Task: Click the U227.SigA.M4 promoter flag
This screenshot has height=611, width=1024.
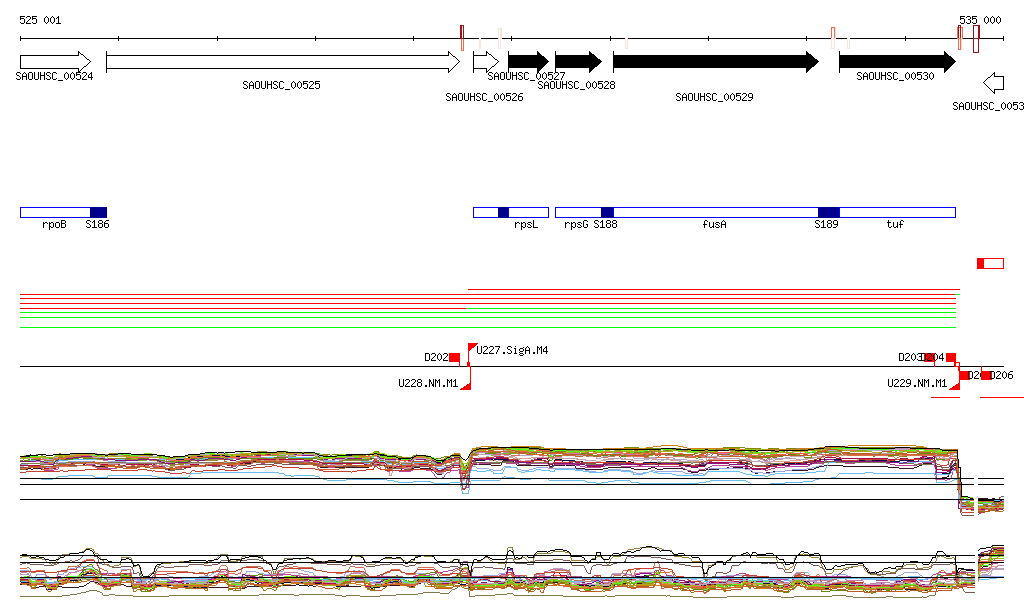Action: pos(472,349)
